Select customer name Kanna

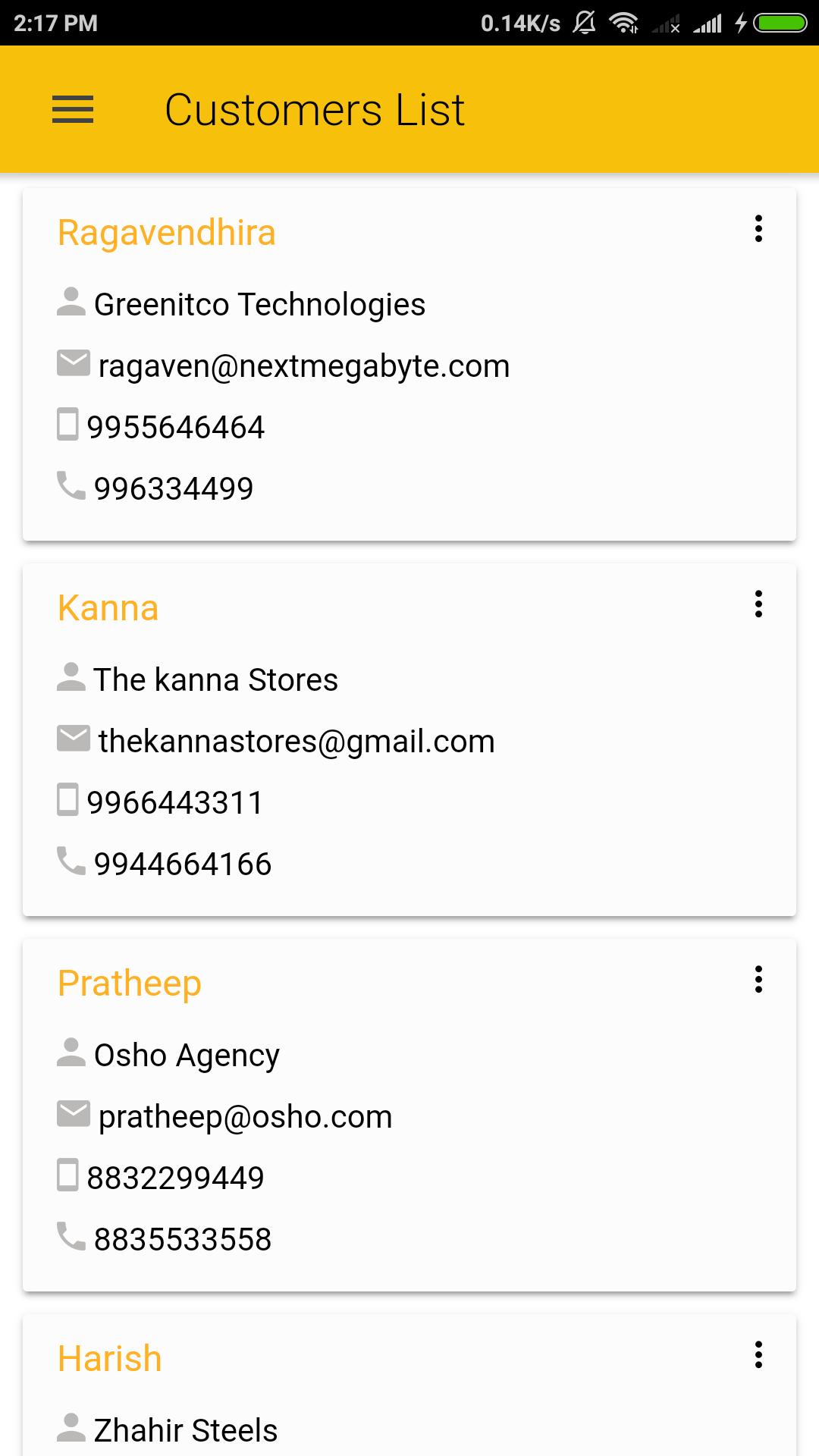[x=108, y=608]
